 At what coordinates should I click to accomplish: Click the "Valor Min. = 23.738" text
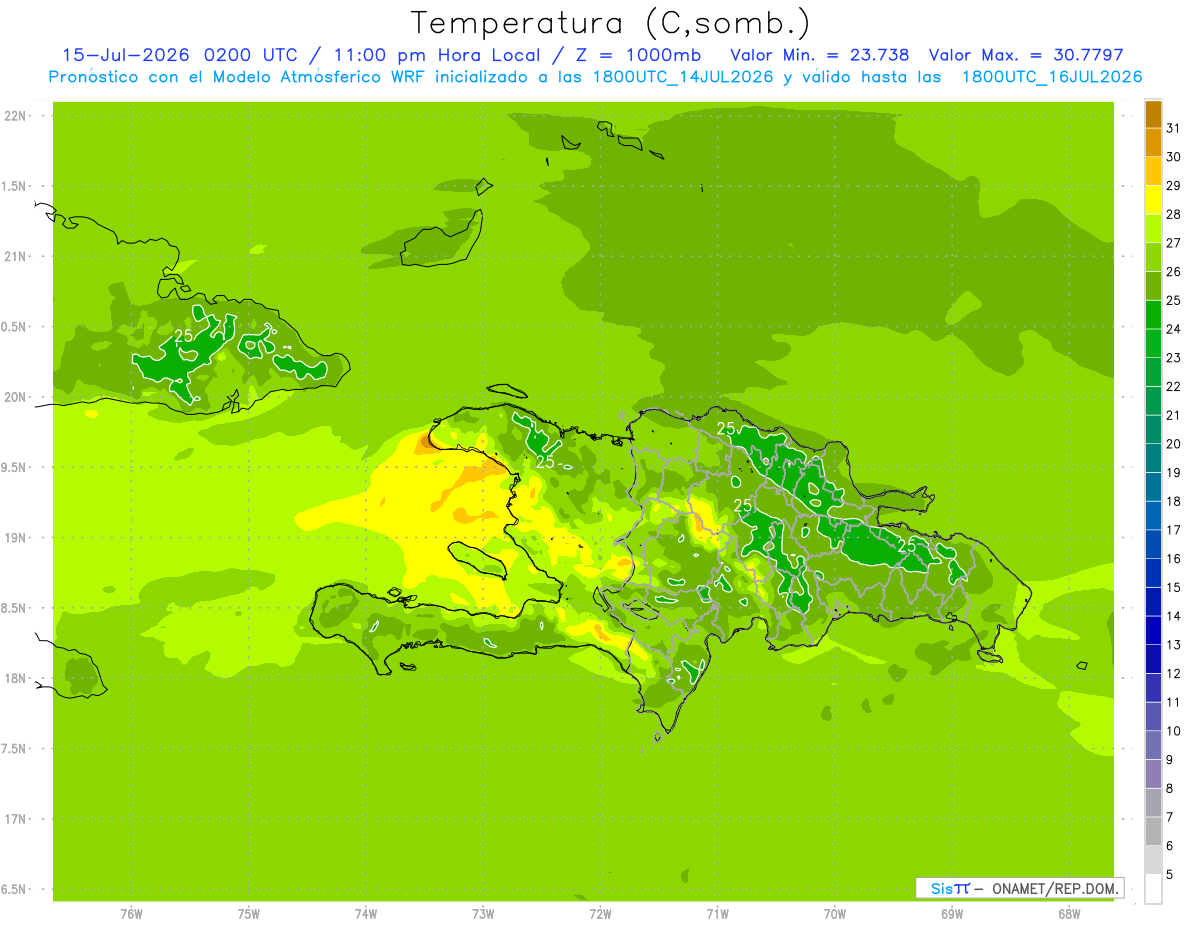coord(820,55)
